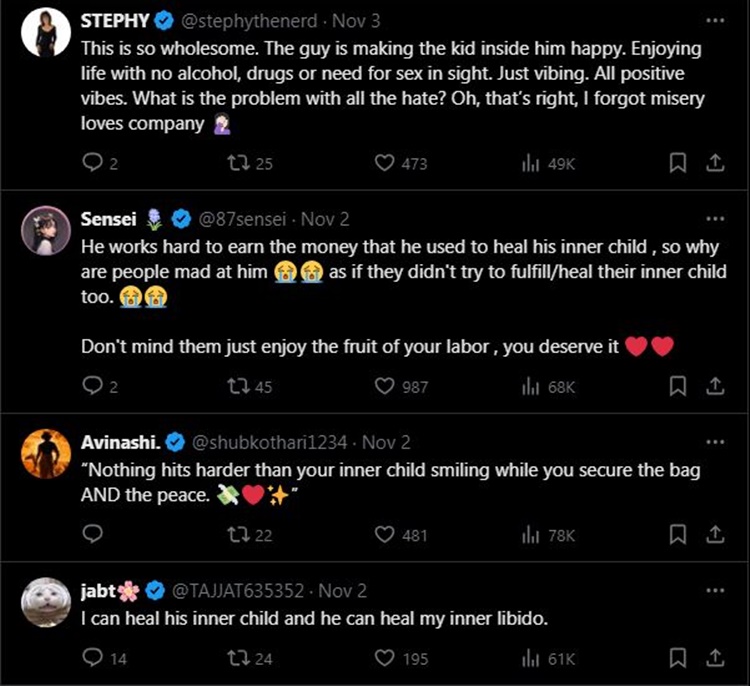This screenshot has height=686, width=750.
Task: Open the @87sensei profile handle
Action: [x=243, y=219]
